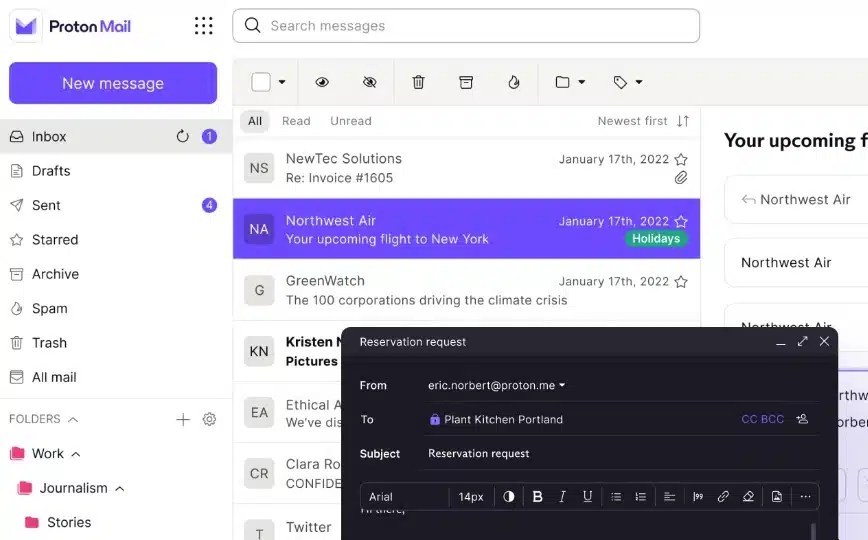Star the GreenWatch message
This screenshot has width=868, height=540.
681,282
